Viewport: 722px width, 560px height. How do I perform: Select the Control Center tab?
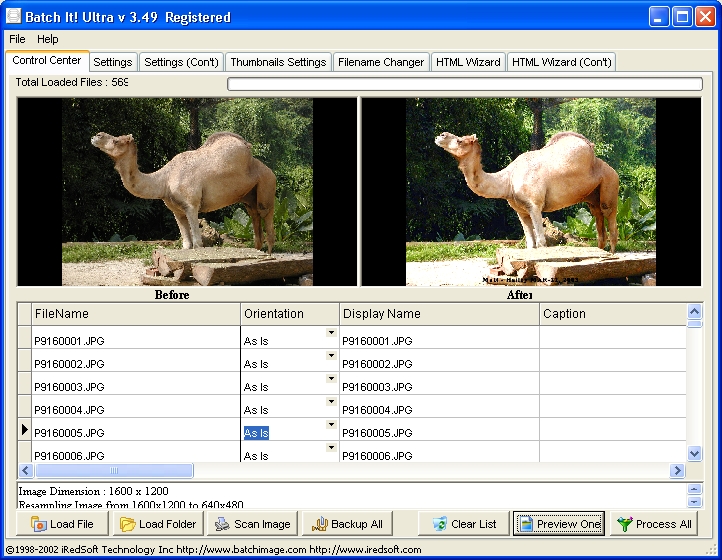(x=47, y=60)
